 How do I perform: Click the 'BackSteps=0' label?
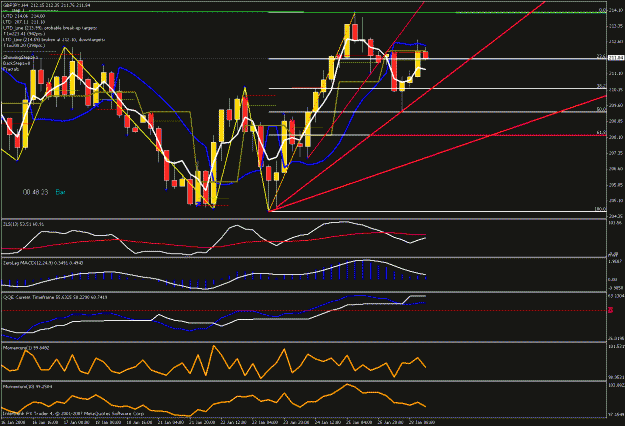click(x=17, y=63)
